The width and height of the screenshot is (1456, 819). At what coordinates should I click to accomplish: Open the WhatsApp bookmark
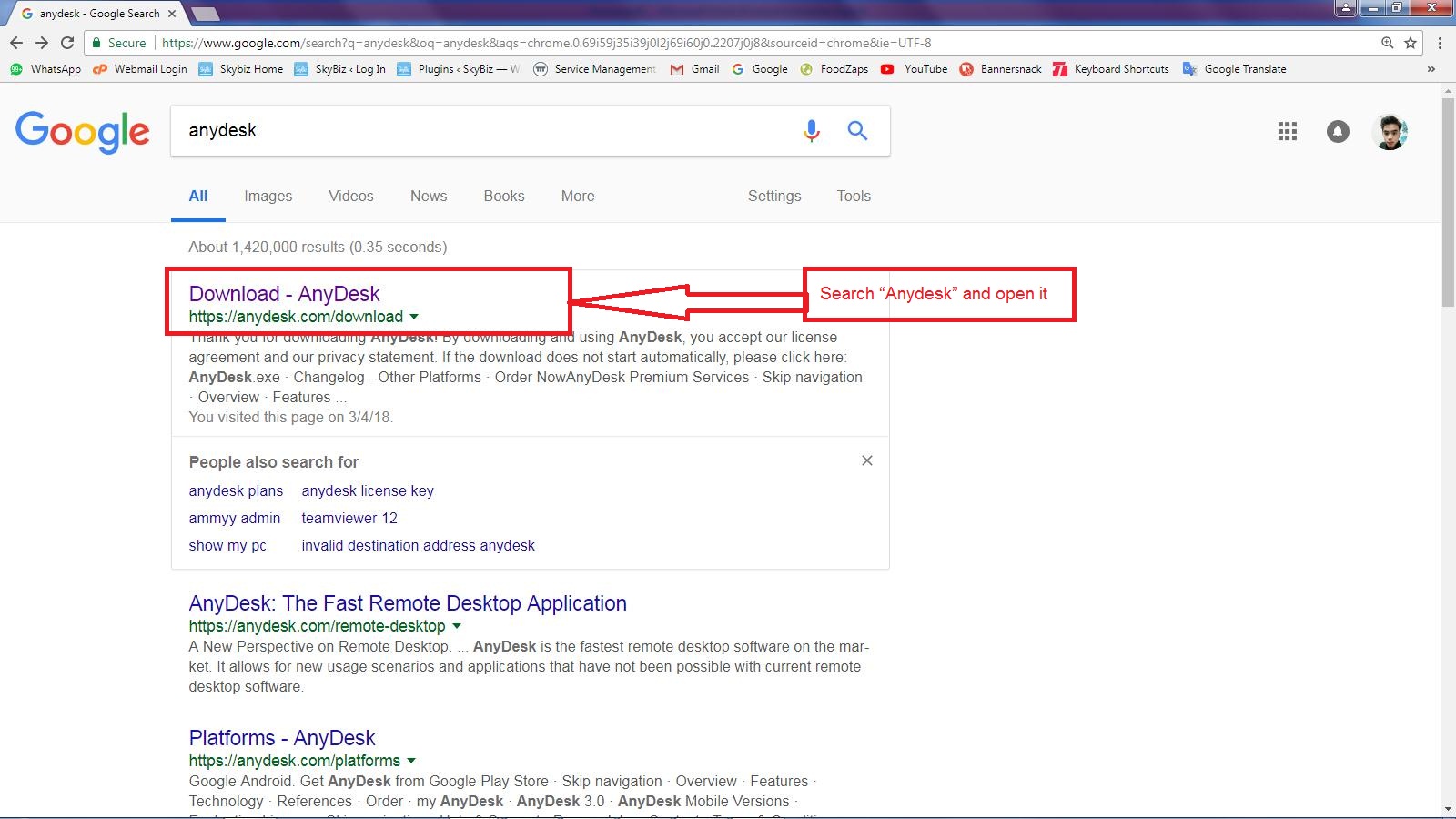point(45,69)
